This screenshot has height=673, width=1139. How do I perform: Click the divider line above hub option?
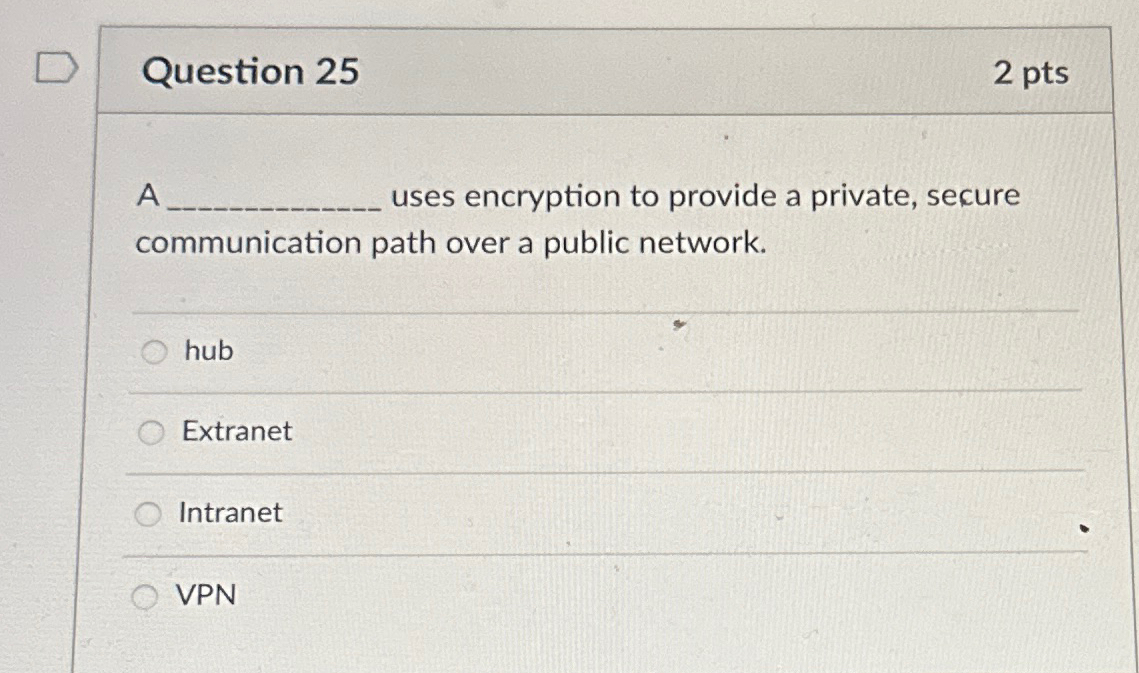[x=600, y=312]
